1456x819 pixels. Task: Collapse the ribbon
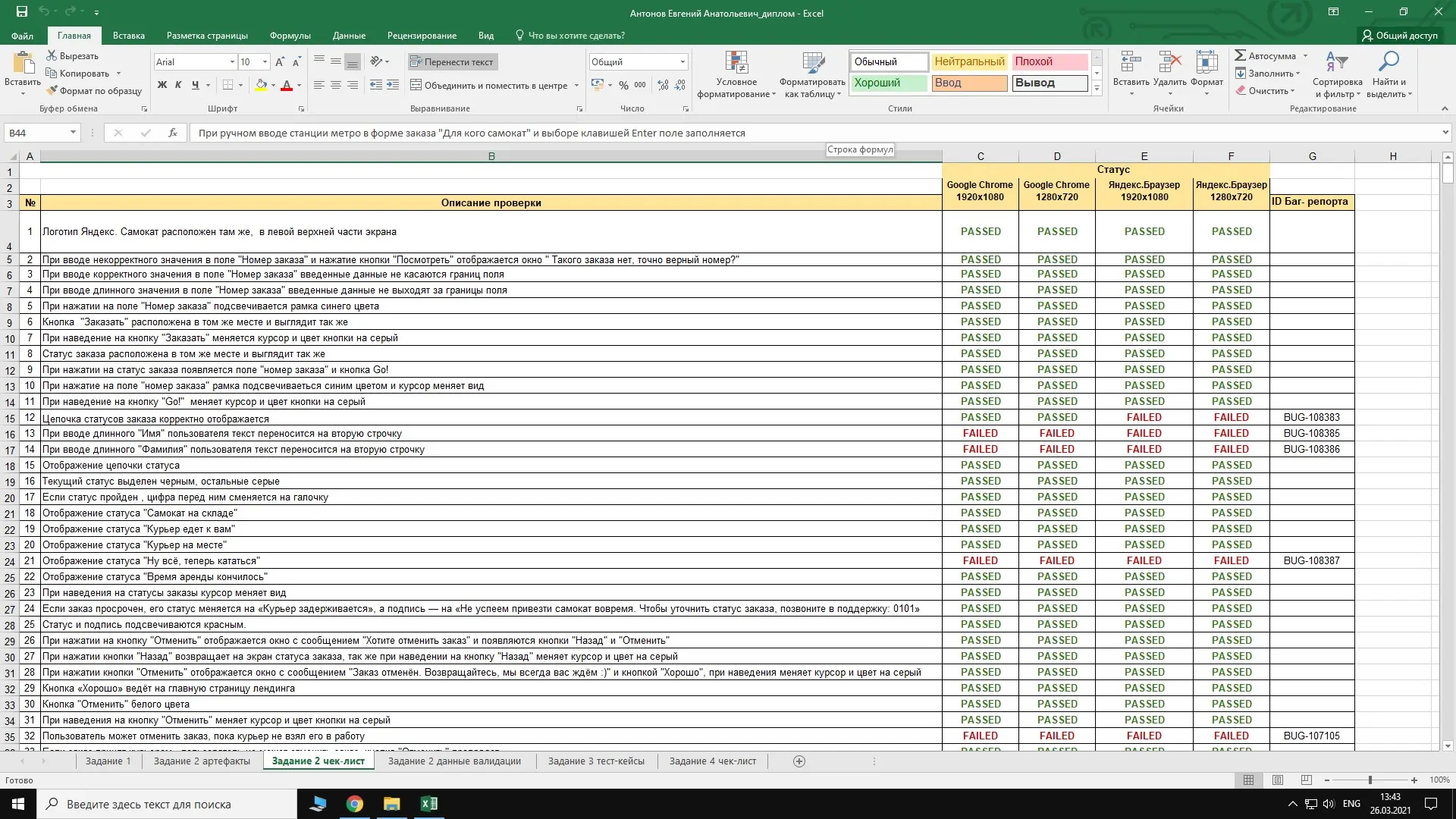[1445, 108]
